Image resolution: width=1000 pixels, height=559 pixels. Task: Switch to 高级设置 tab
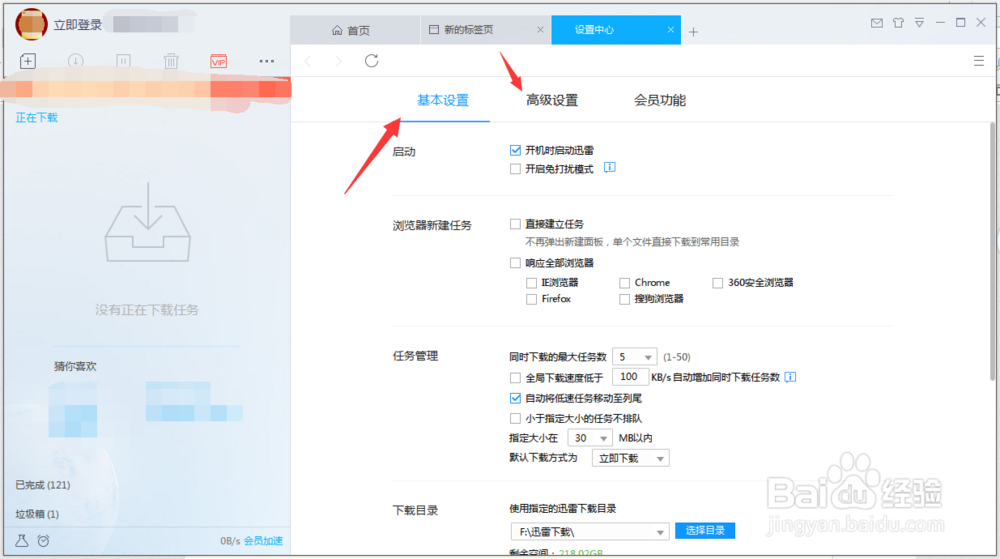[x=552, y=100]
